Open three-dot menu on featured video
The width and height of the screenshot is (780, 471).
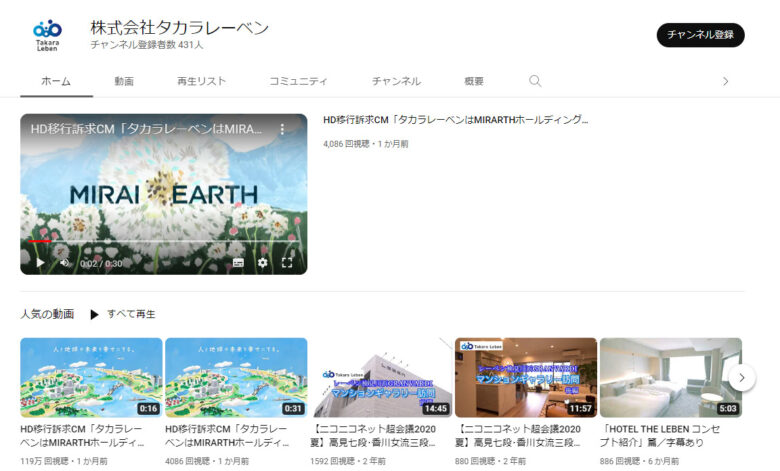tap(282, 129)
